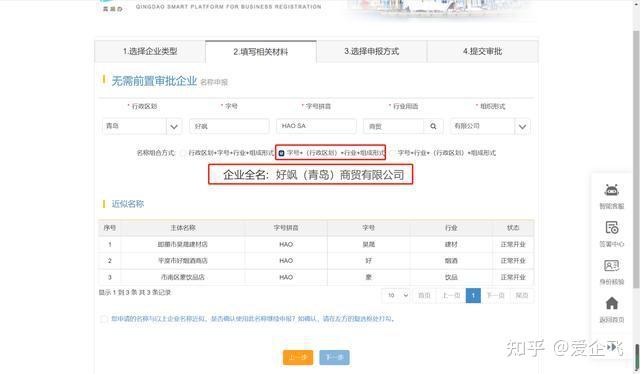Image resolution: width=640 pixels, height=374 pixels.
Task: Click the magnifier icon in the 行业 field
Action: click(433, 126)
